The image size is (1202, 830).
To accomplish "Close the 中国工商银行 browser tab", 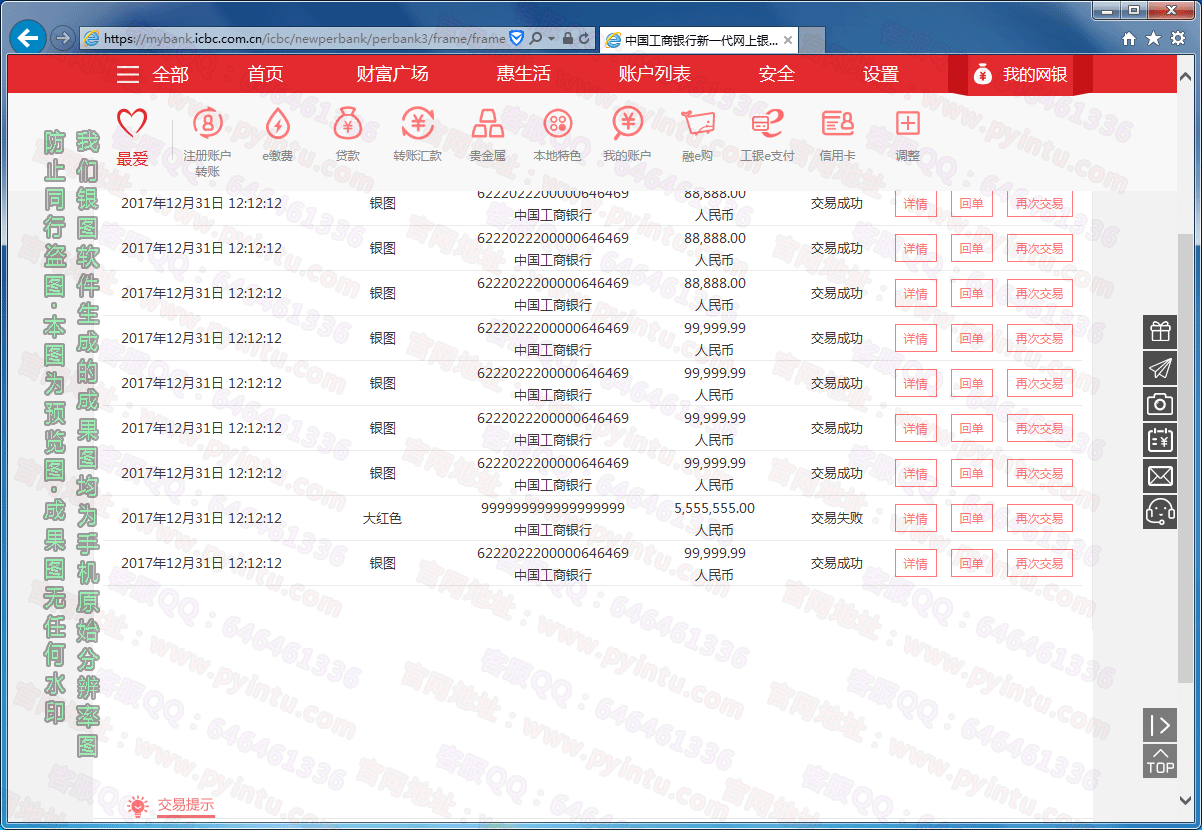I will coord(788,40).
